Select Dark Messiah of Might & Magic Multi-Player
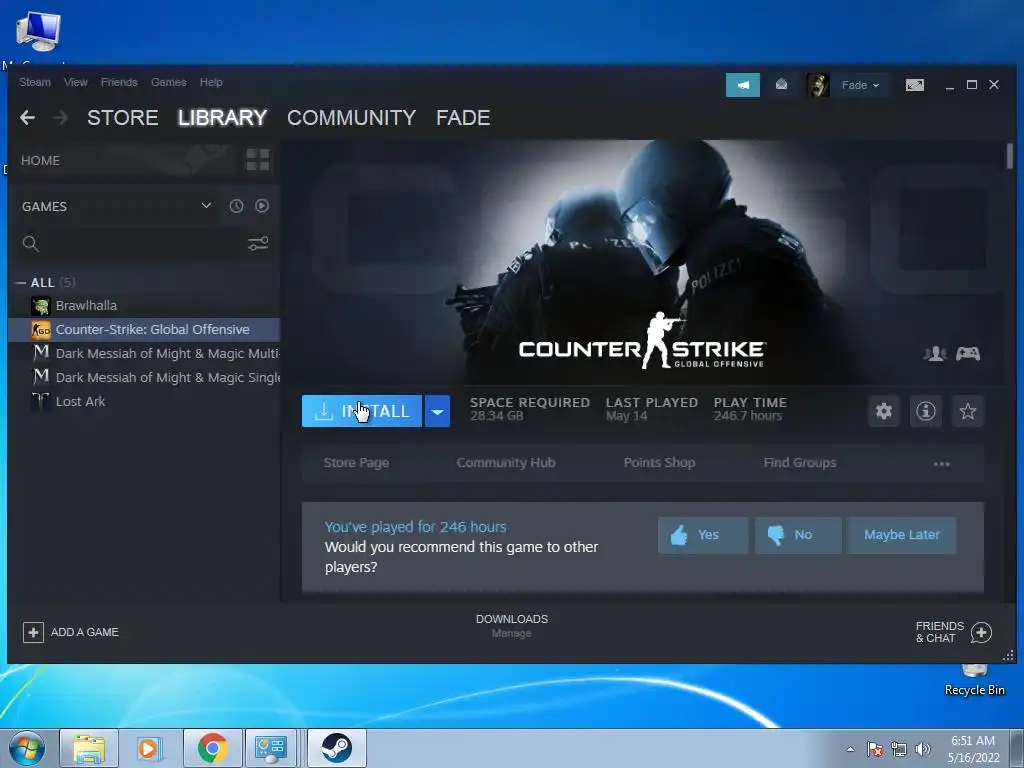 tap(144, 354)
